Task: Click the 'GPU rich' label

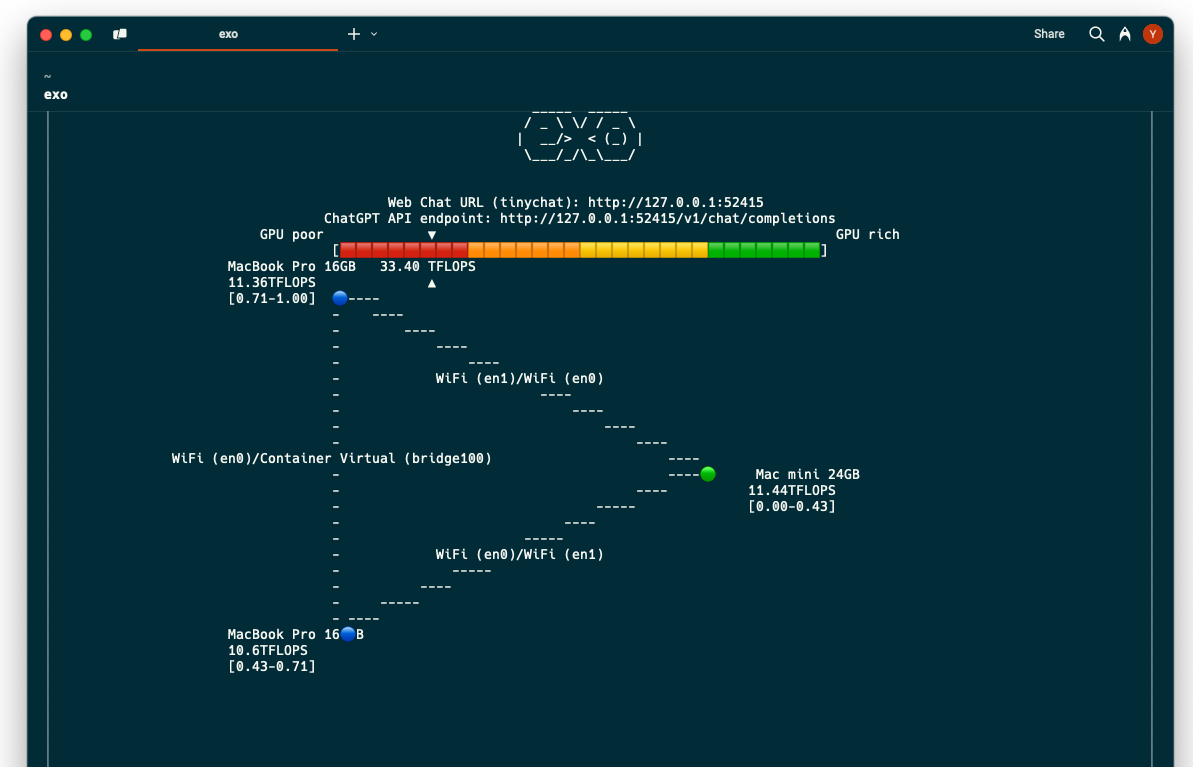Action: pyautogui.click(x=867, y=234)
